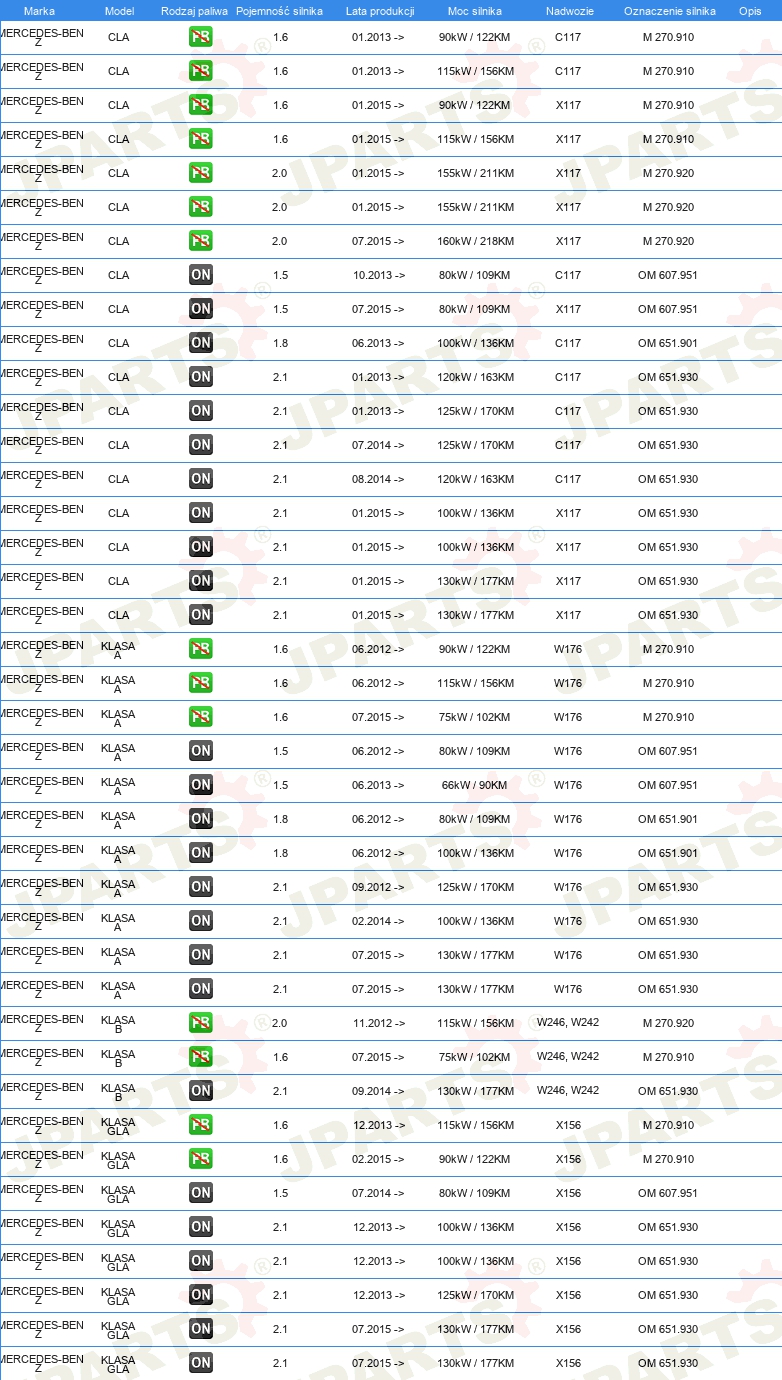
Task: Click OM 607.951 engine code in KLASA GLA row
Action: (x=668, y=1194)
